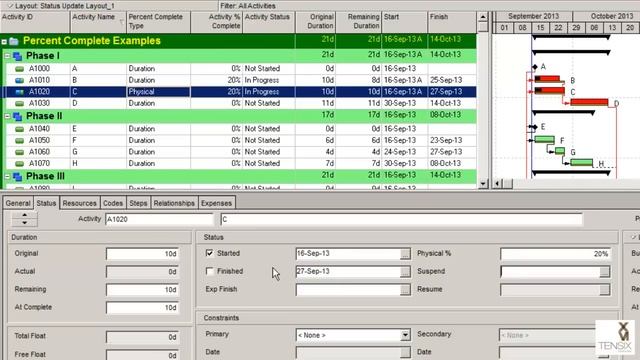Image resolution: width=640 pixels, height=360 pixels.
Task: Collapse the Phase III group
Action: [x=7, y=176]
